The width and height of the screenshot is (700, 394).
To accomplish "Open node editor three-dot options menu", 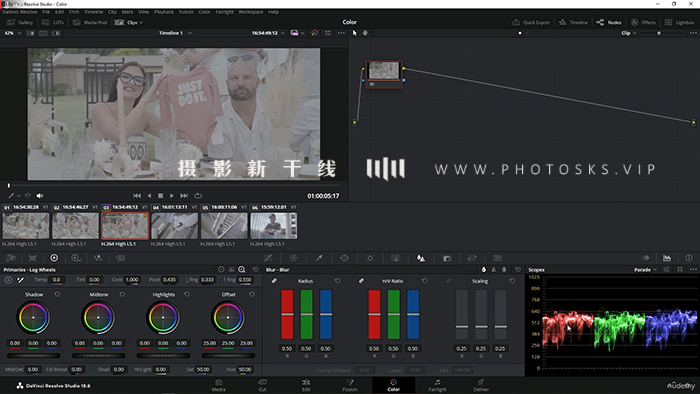I will coord(693,33).
